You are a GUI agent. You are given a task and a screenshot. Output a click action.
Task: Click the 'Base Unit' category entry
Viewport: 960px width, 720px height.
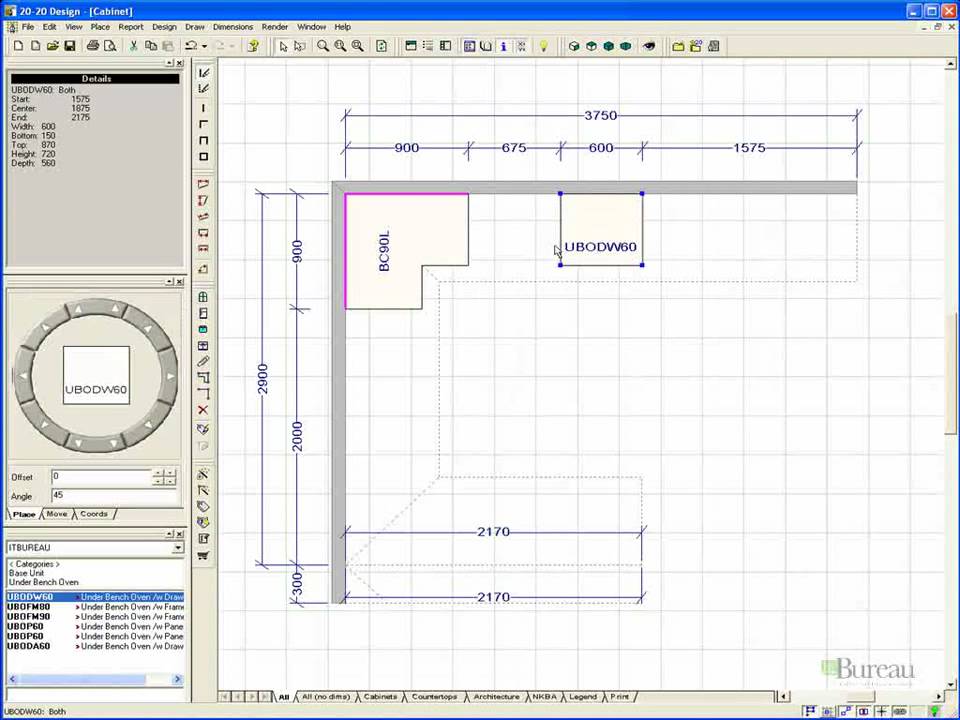tap(26, 573)
